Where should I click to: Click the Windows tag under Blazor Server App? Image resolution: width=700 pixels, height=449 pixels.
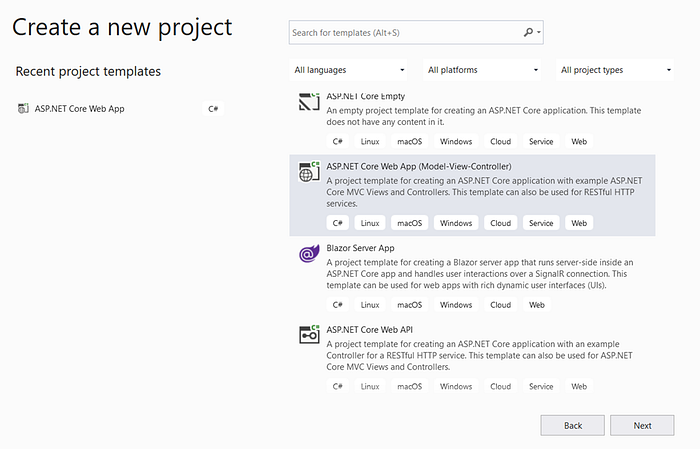point(456,304)
